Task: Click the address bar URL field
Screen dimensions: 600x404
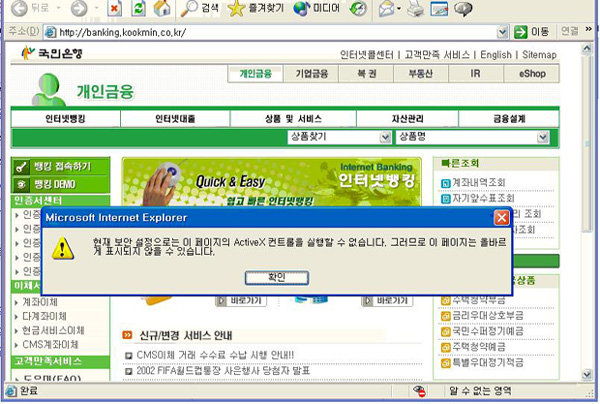Action: tap(272, 32)
